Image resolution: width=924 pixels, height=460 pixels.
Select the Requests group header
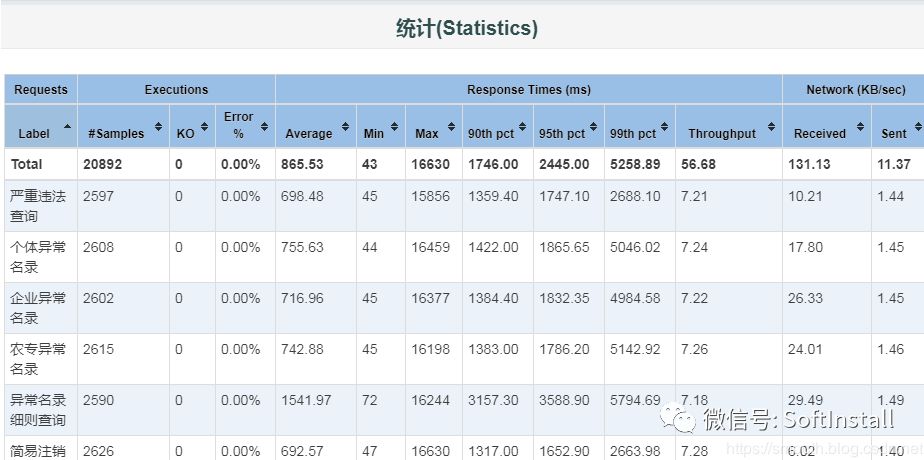click(x=41, y=90)
